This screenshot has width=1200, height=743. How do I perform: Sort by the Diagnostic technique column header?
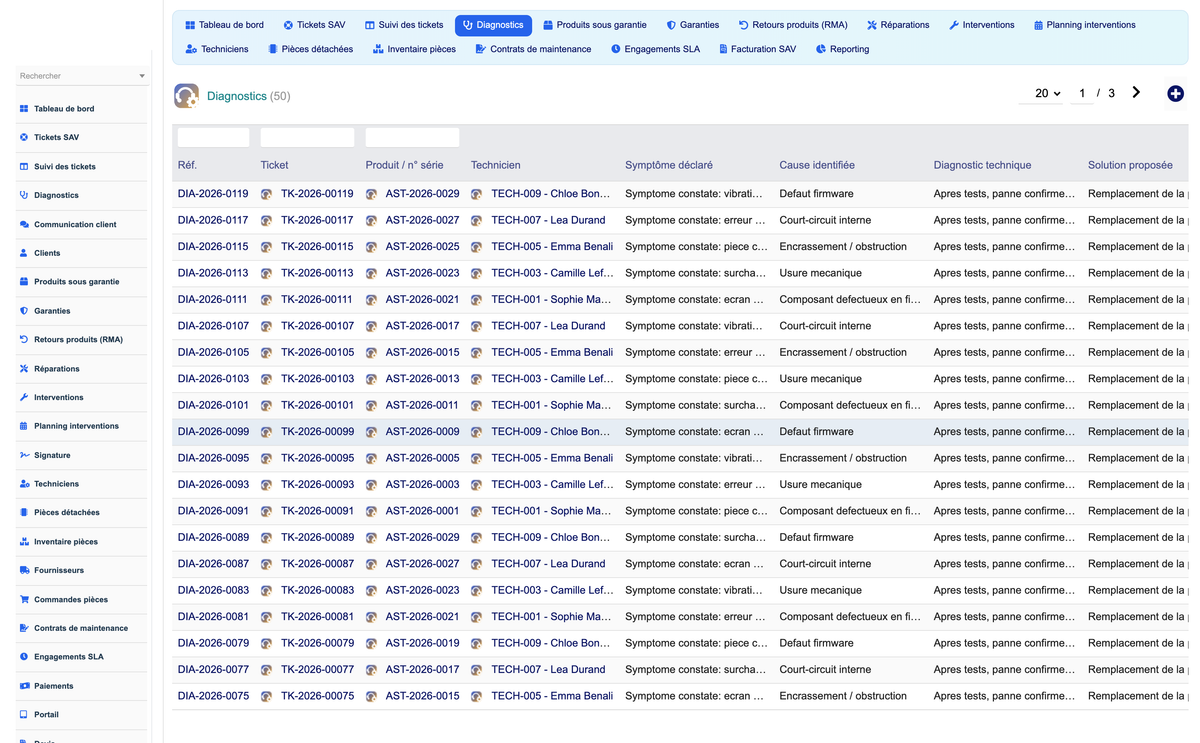pos(982,165)
